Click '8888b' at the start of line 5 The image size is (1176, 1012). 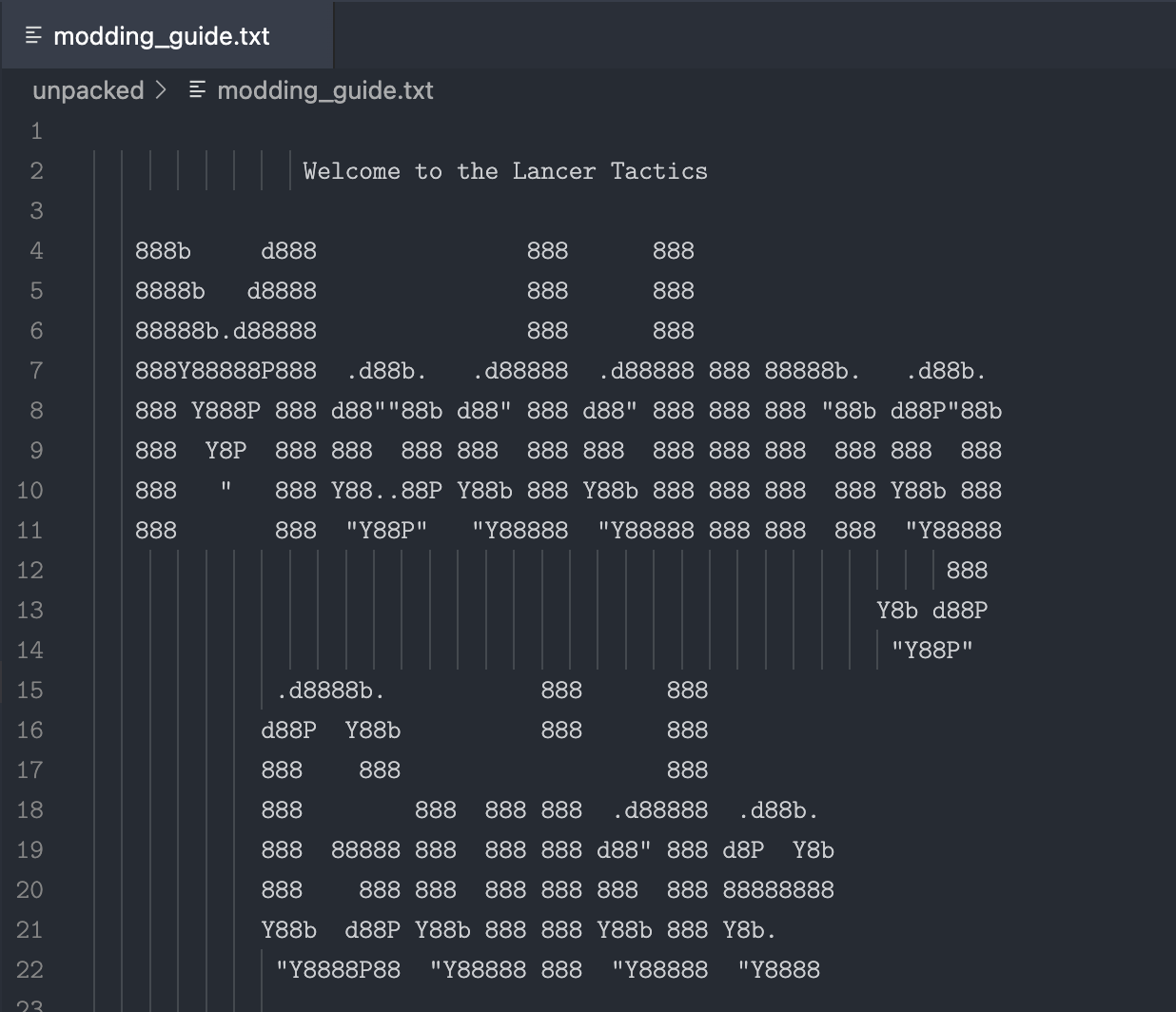(x=169, y=291)
